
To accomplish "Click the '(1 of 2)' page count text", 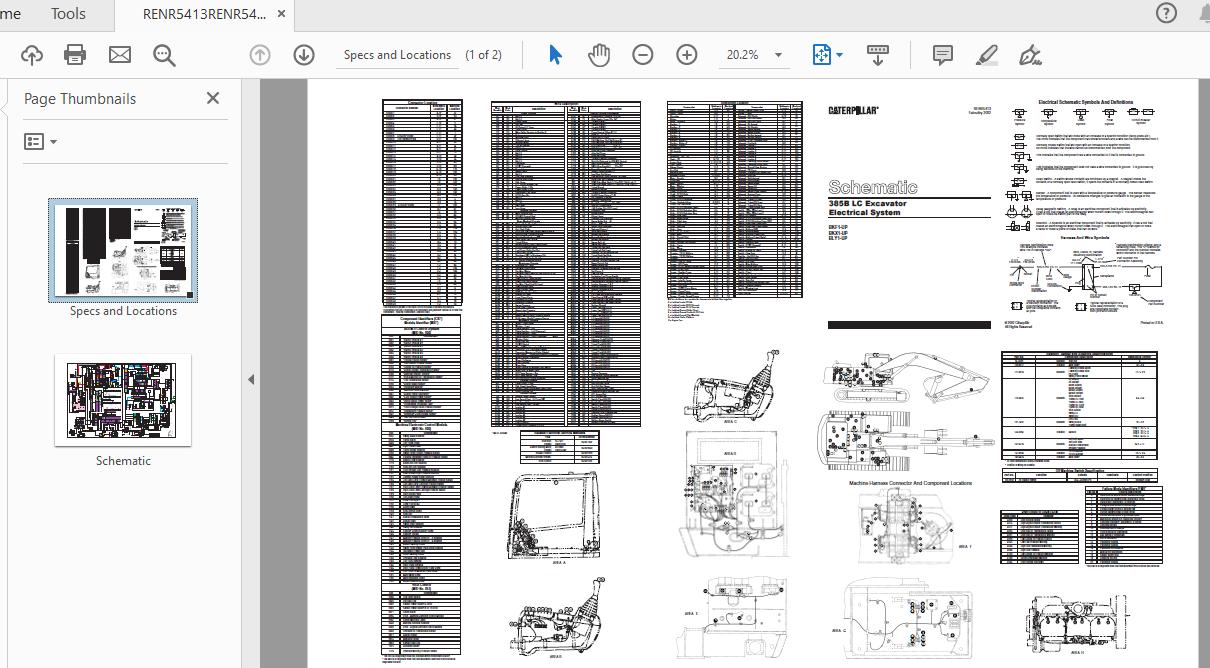I will click(x=484, y=55).
